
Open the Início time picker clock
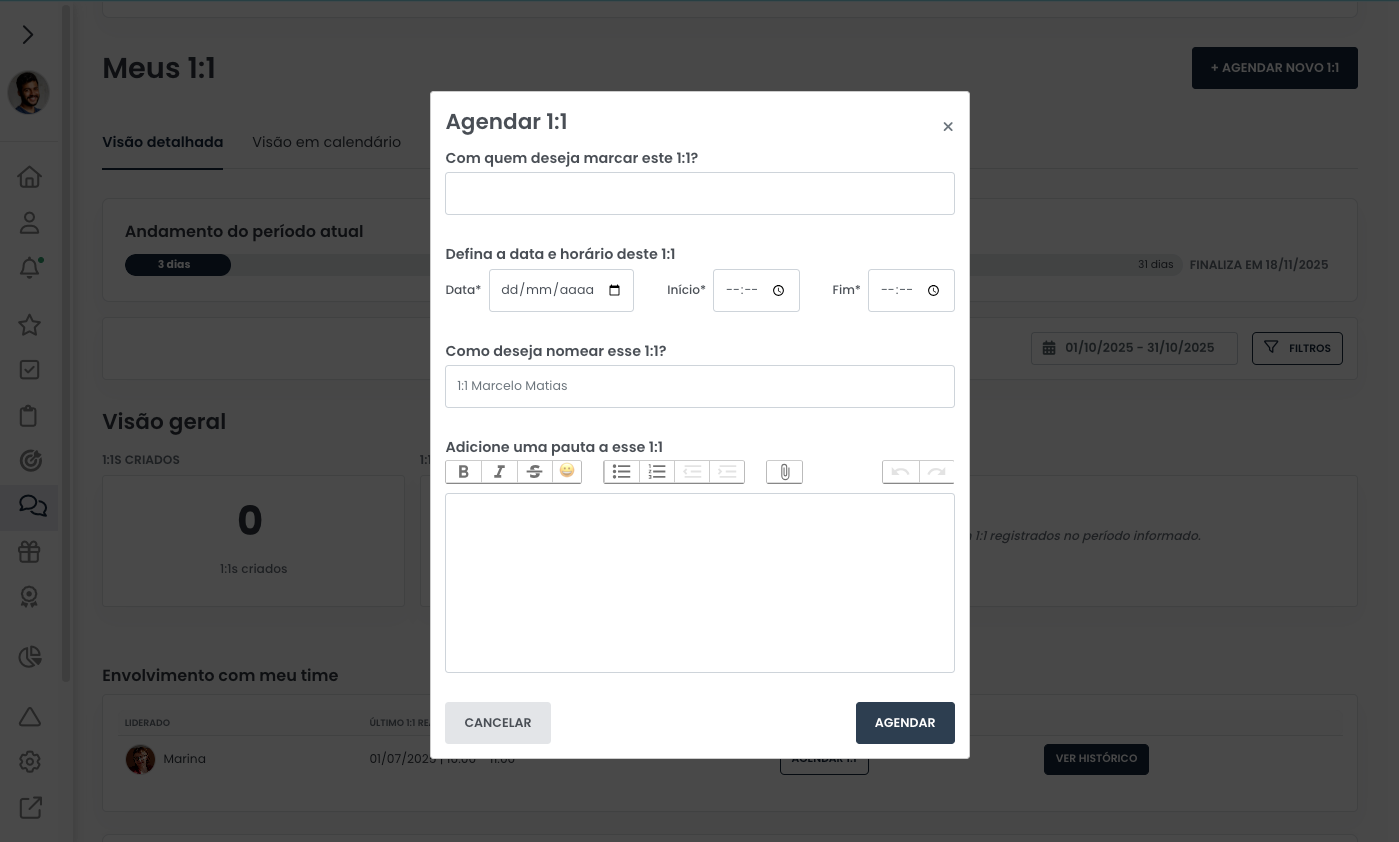[779, 291]
